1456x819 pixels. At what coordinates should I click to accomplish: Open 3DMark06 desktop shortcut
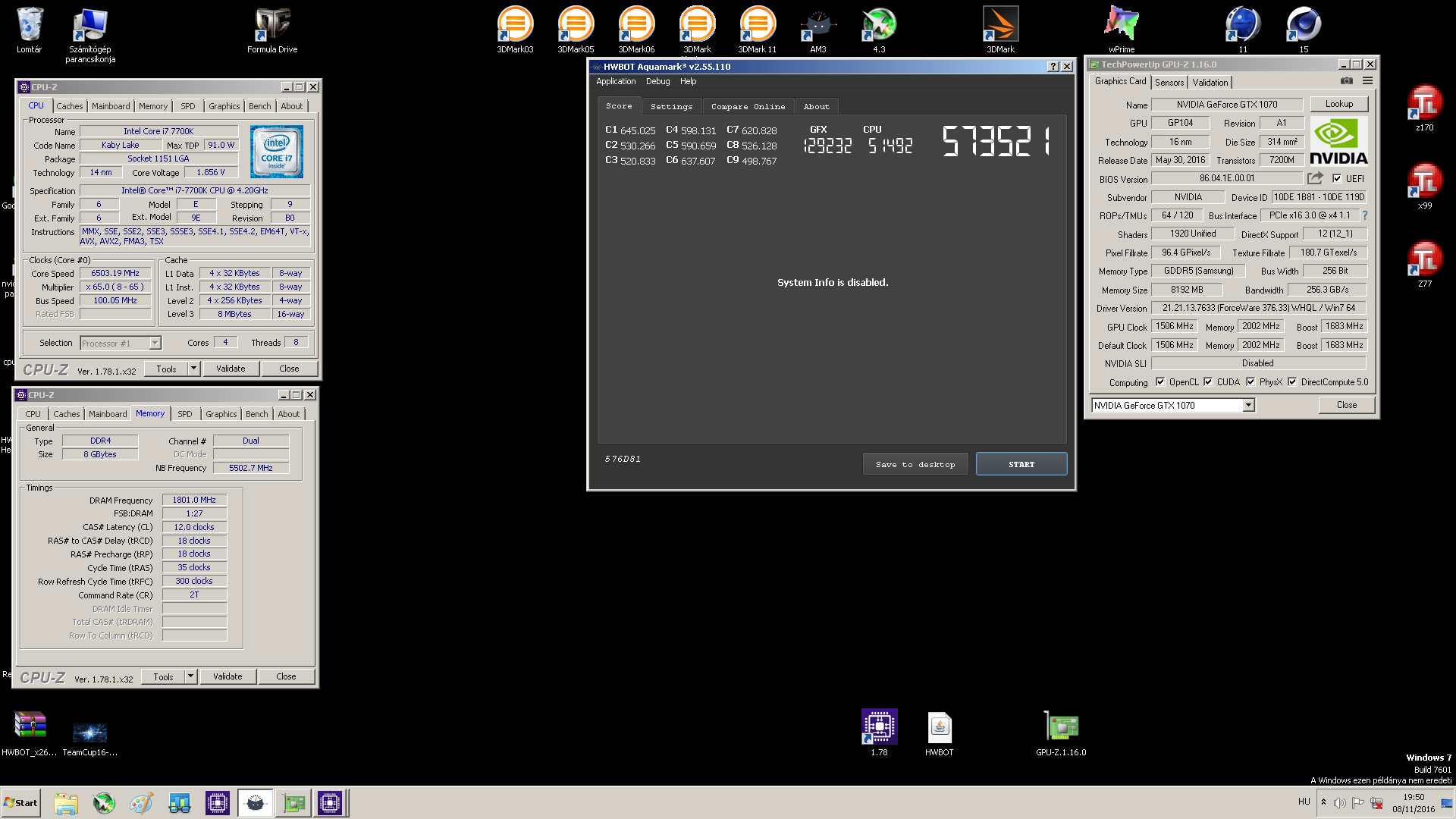[636, 30]
